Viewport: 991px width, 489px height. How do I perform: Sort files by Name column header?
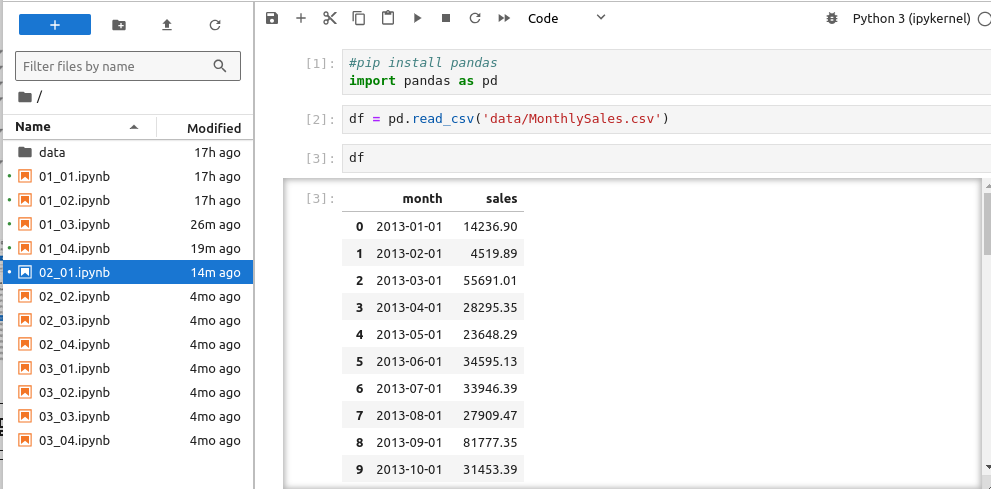(33, 127)
